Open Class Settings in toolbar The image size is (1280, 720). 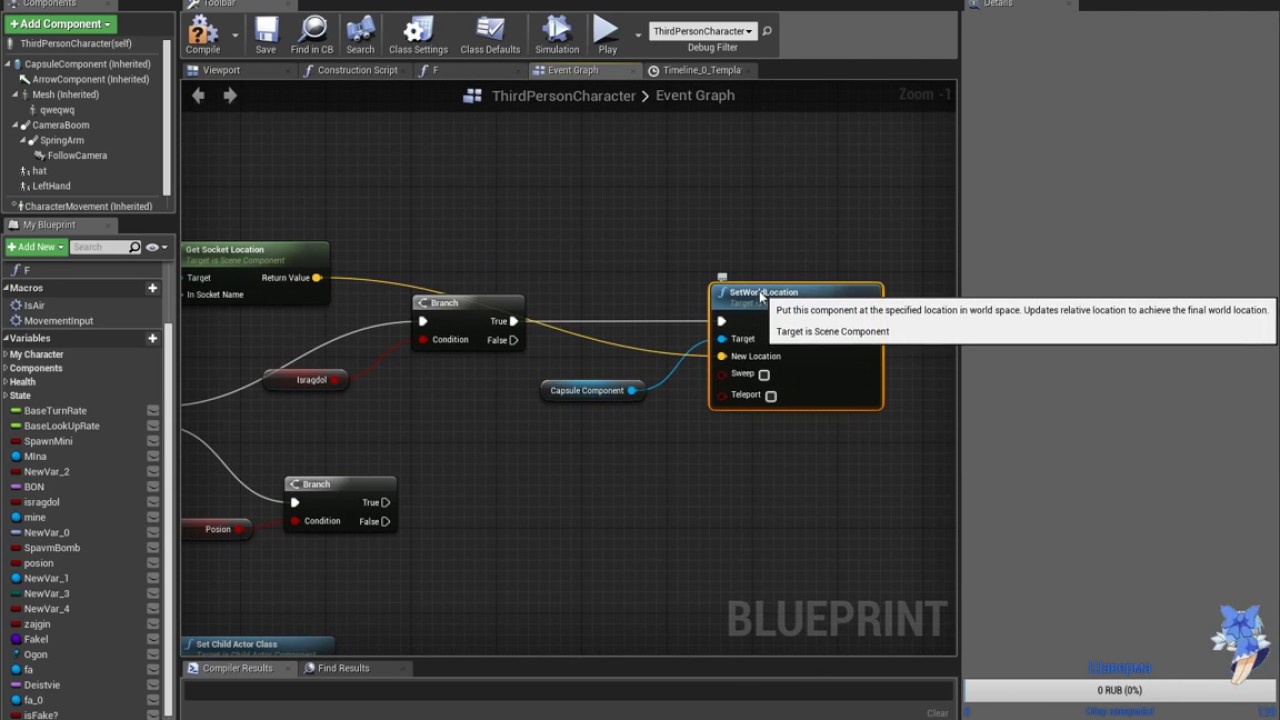coord(418,34)
